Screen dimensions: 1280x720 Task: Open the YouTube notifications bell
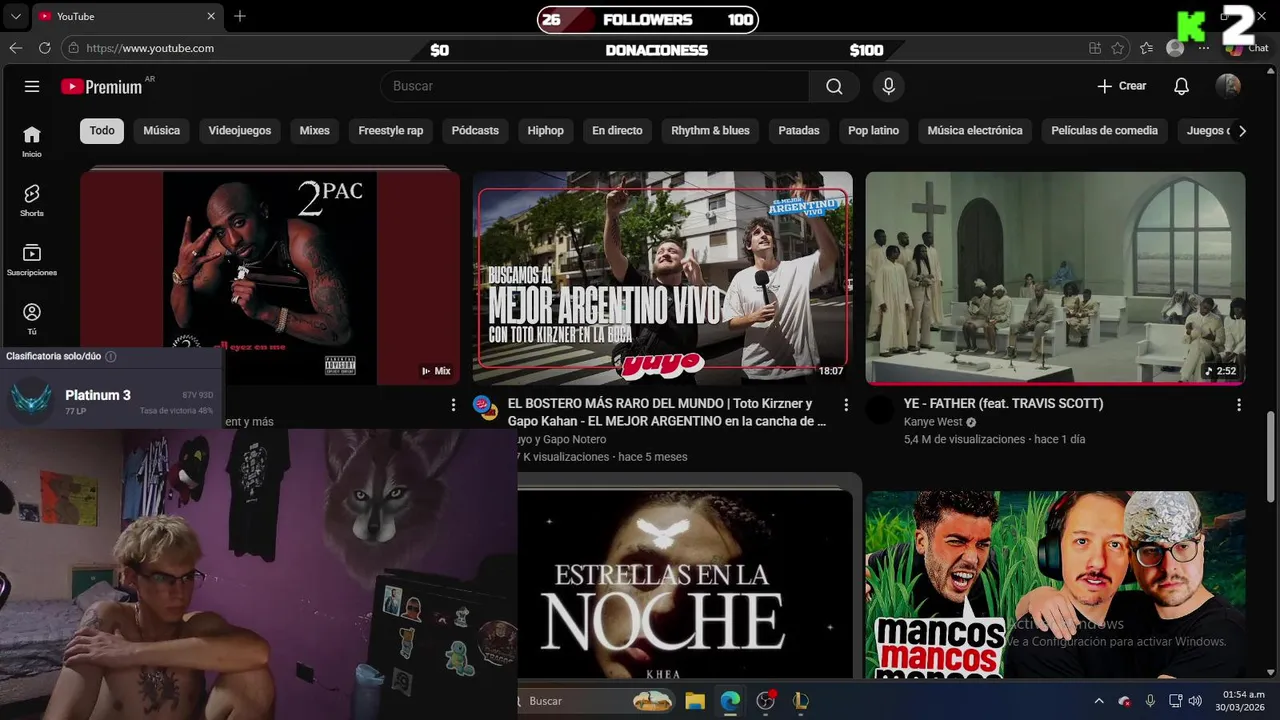tap(1181, 86)
